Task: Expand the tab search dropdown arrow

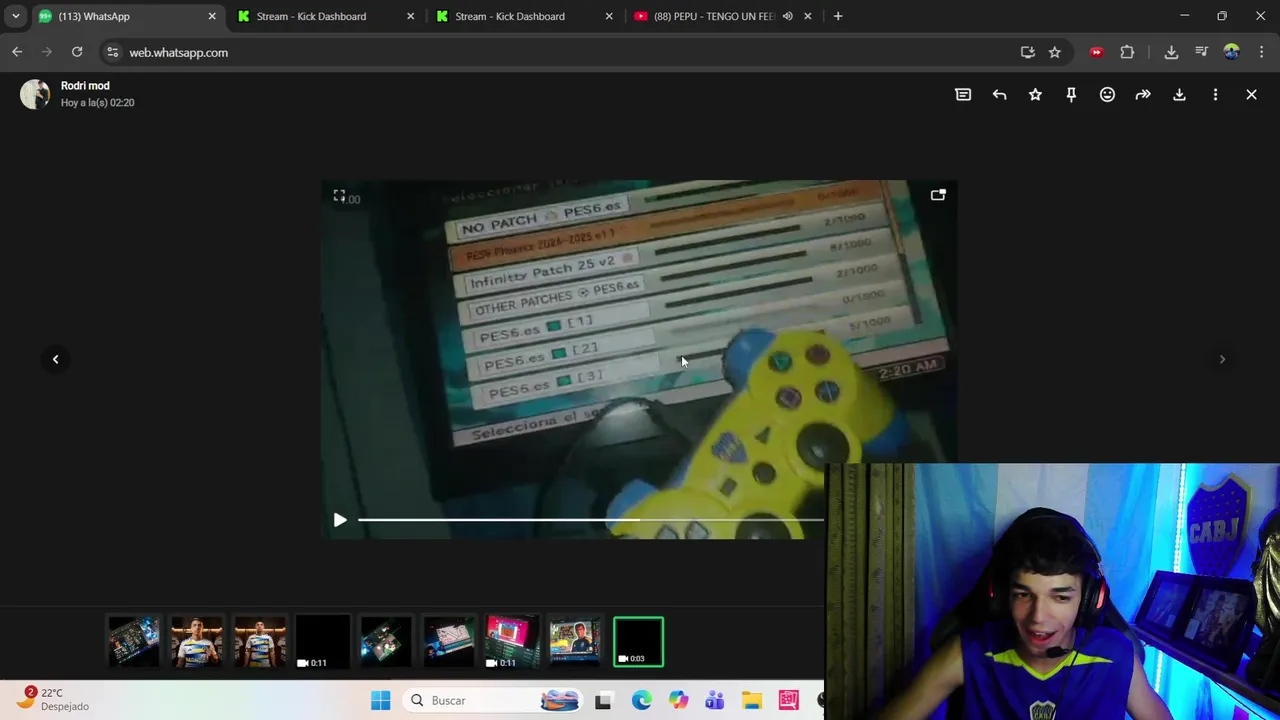Action: pos(15,16)
